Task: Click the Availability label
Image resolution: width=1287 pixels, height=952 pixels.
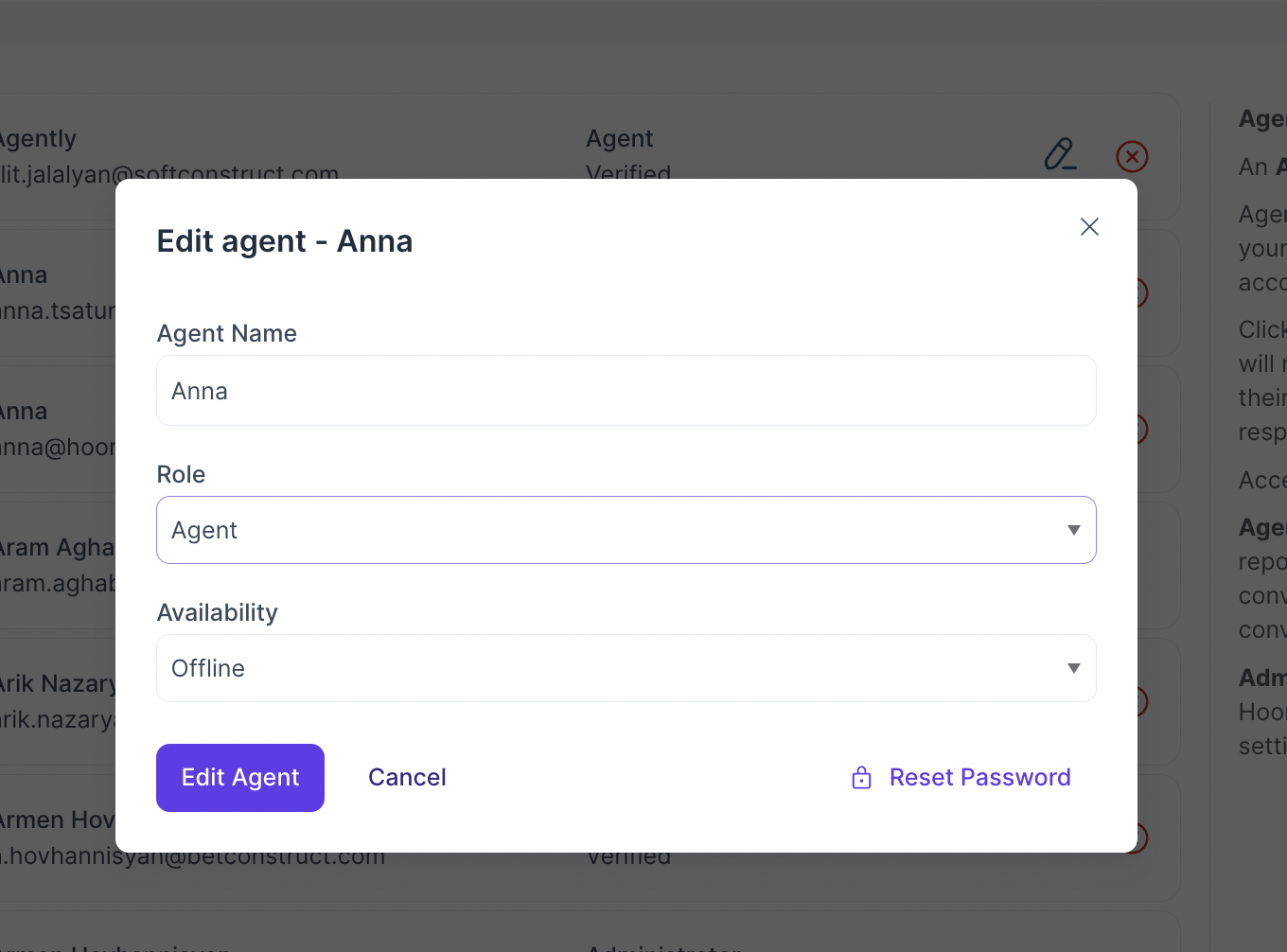Action: pyautogui.click(x=218, y=613)
